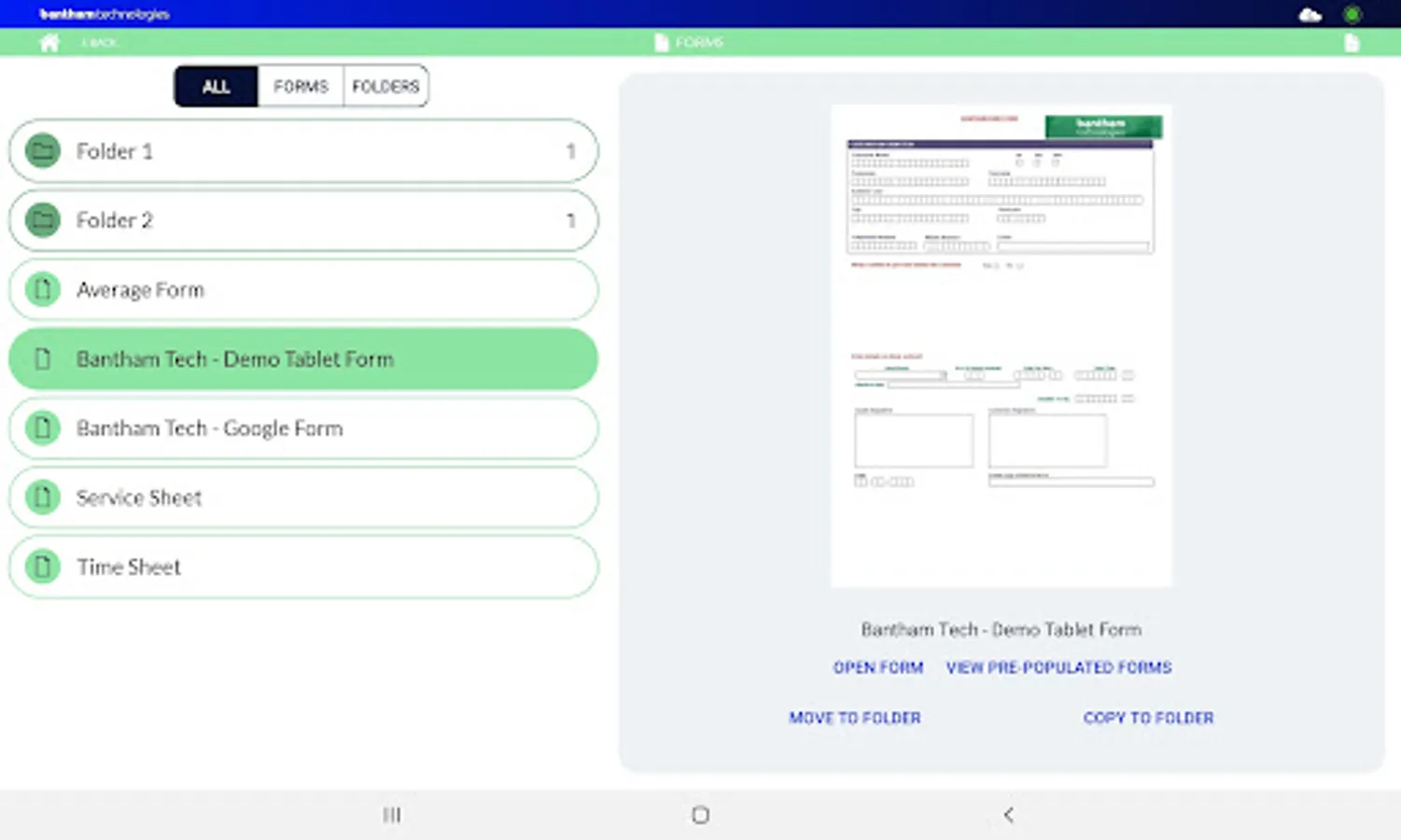The width and height of the screenshot is (1401, 840).
Task: Select 'Bantham Tech - Demo Tablet Form' row
Action: [x=303, y=358]
